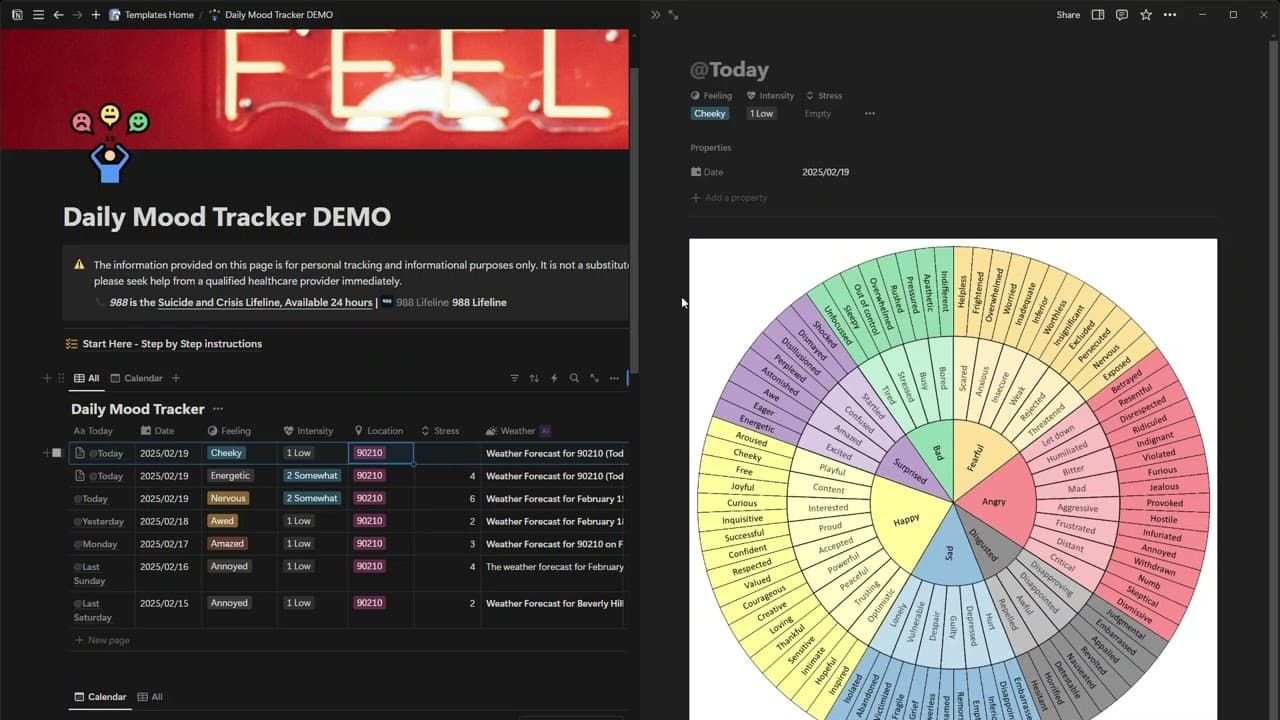
Task: Open the sidebar hamburger menu
Action: pos(38,15)
